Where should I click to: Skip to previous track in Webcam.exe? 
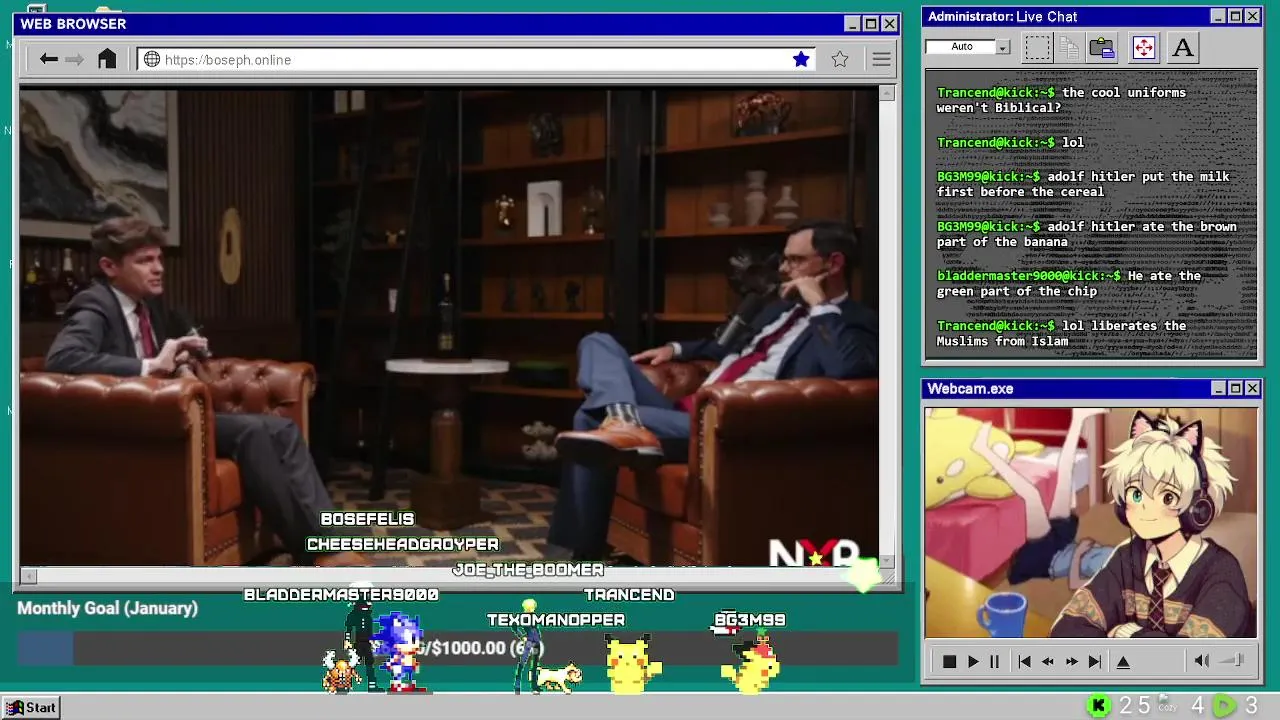coord(1024,661)
